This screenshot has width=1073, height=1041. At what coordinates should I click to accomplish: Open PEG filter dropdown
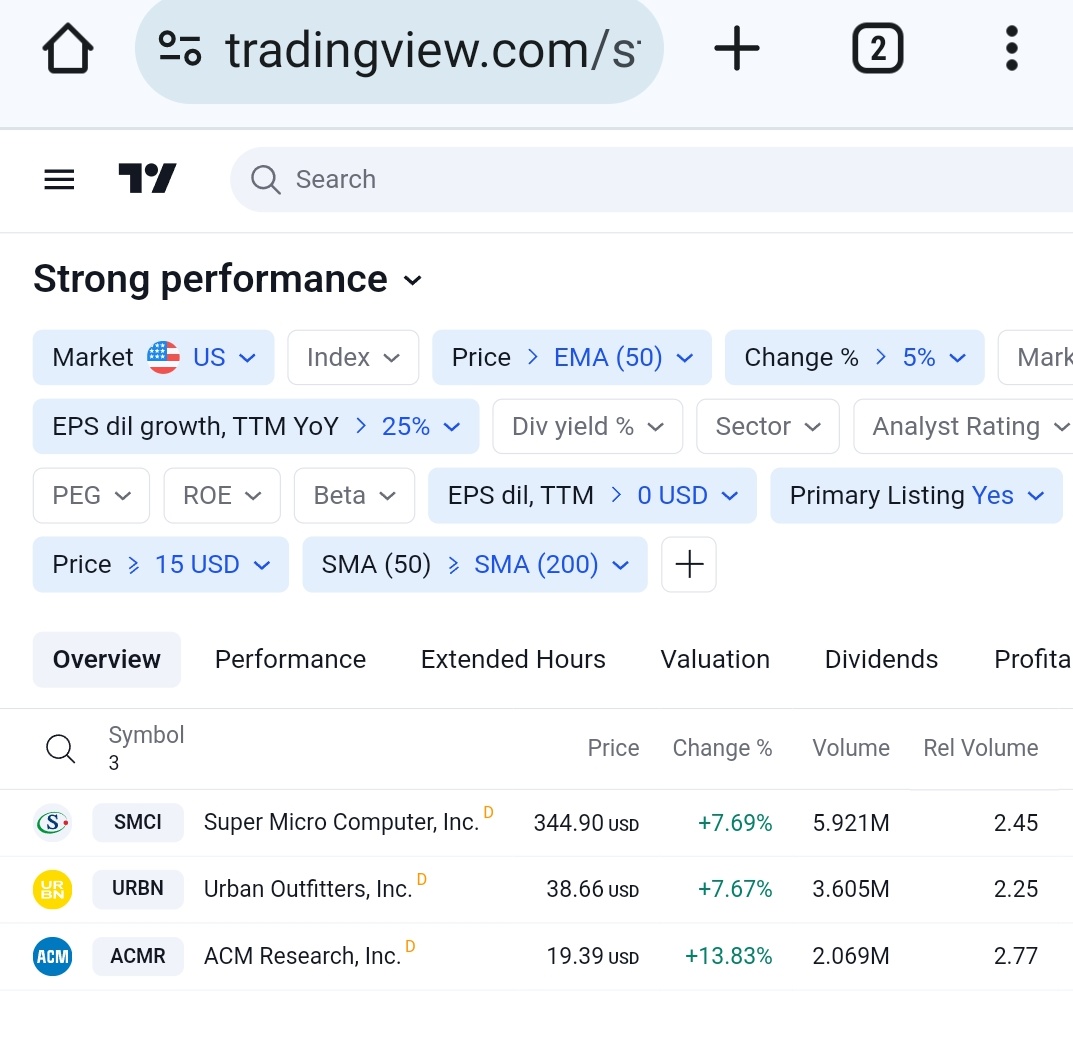(x=91, y=496)
